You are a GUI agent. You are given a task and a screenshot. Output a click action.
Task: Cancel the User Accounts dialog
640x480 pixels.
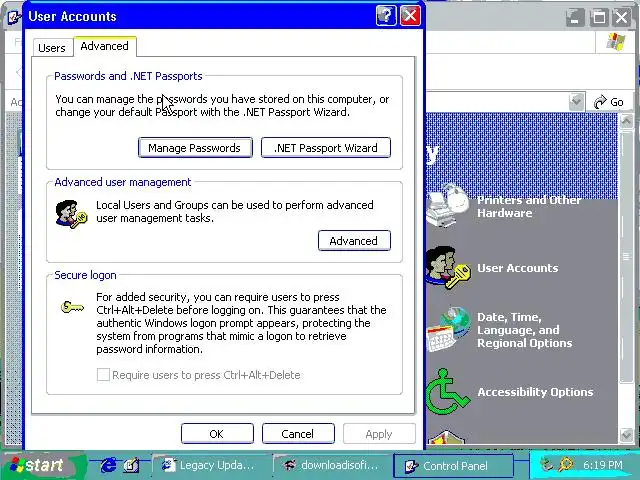(298, 433)
